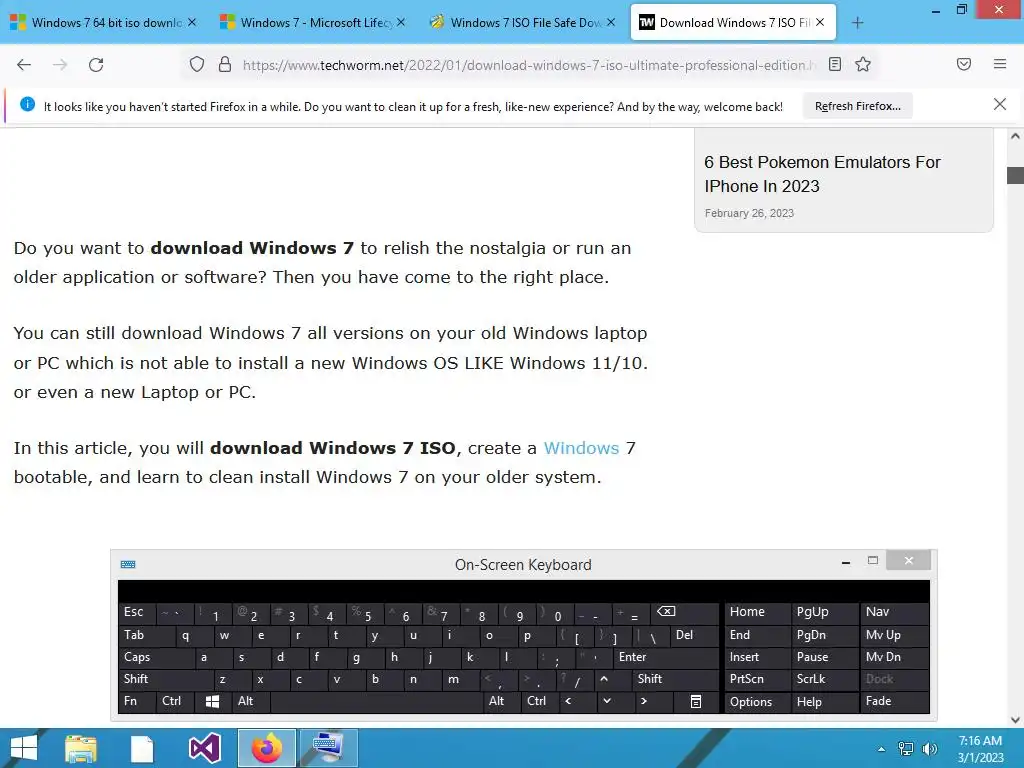
Task: Click the space bar on On-Screen Keyboard
Action: pyautogui.click(x=376, y=701)
